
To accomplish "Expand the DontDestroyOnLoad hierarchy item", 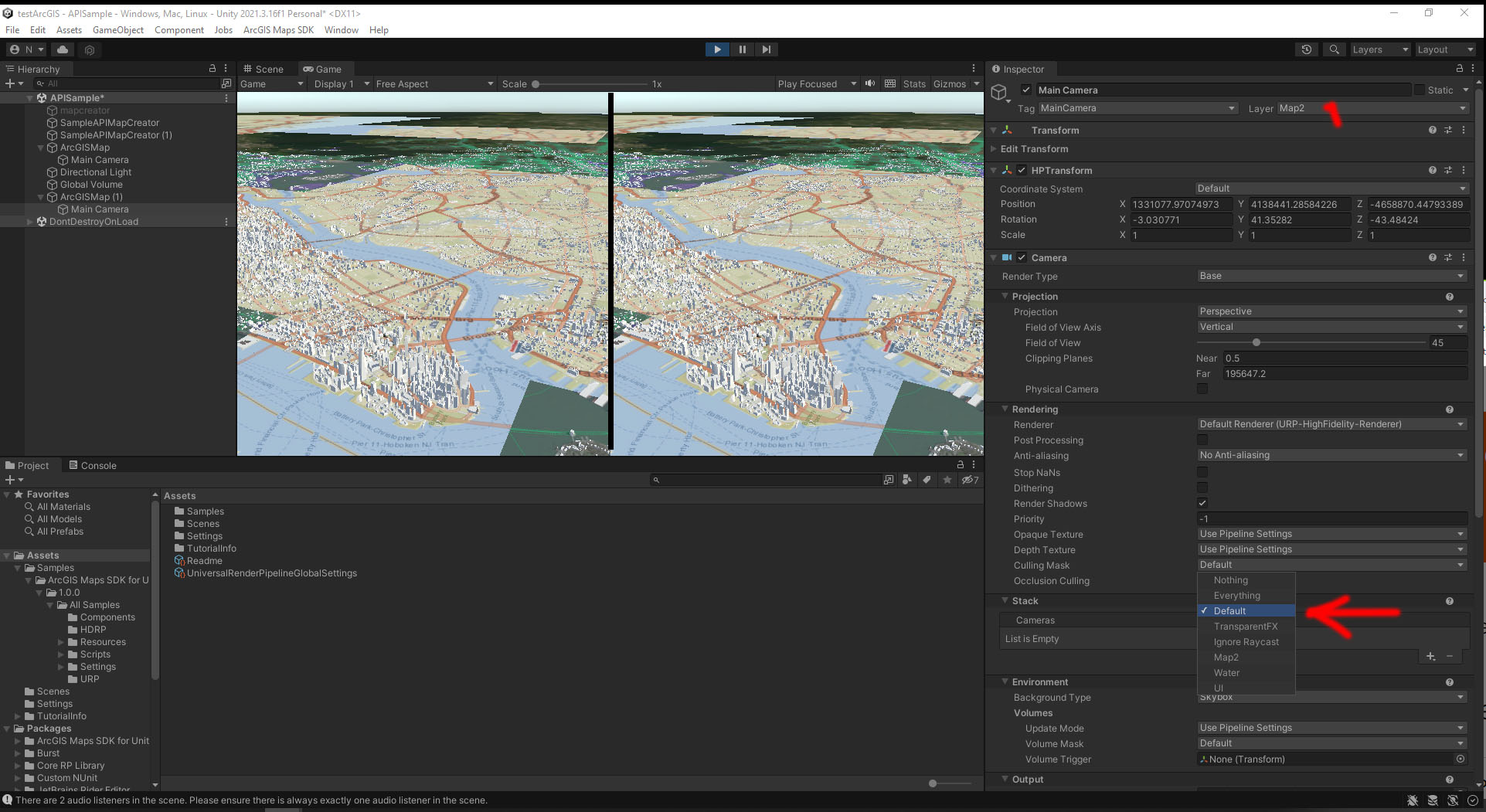I will [30, 222].
